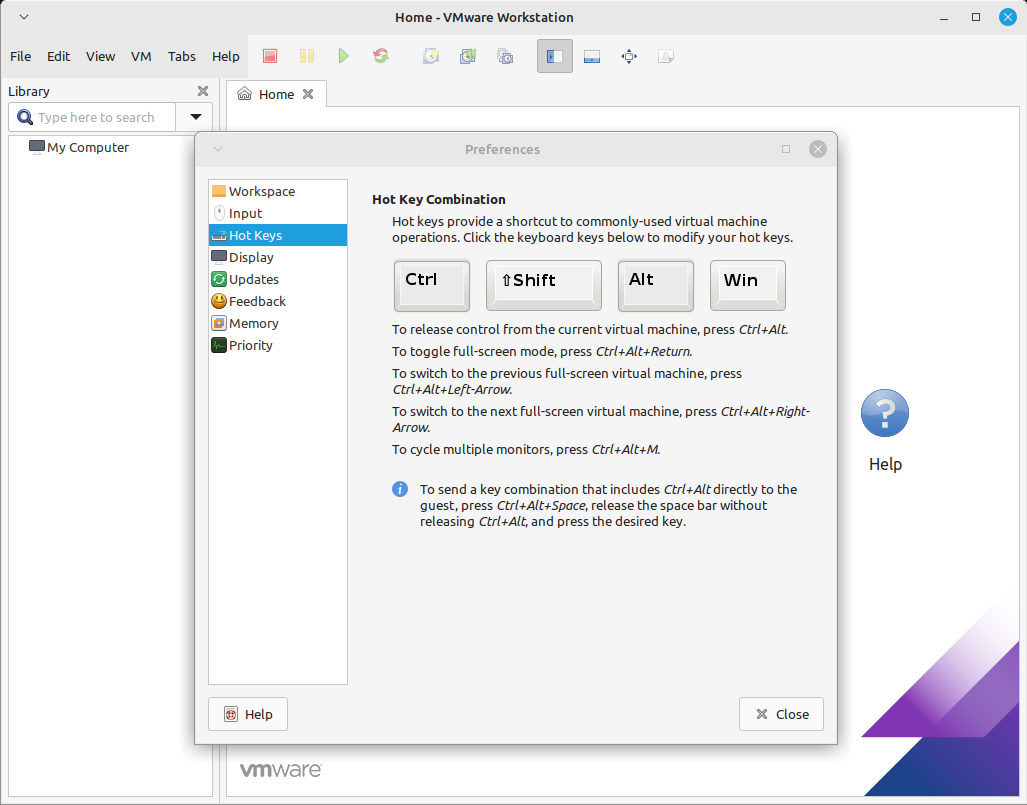This screenshot has height=805, width=1027.
Task: Close the VMware Workstation window
Action: [1008, 17]
